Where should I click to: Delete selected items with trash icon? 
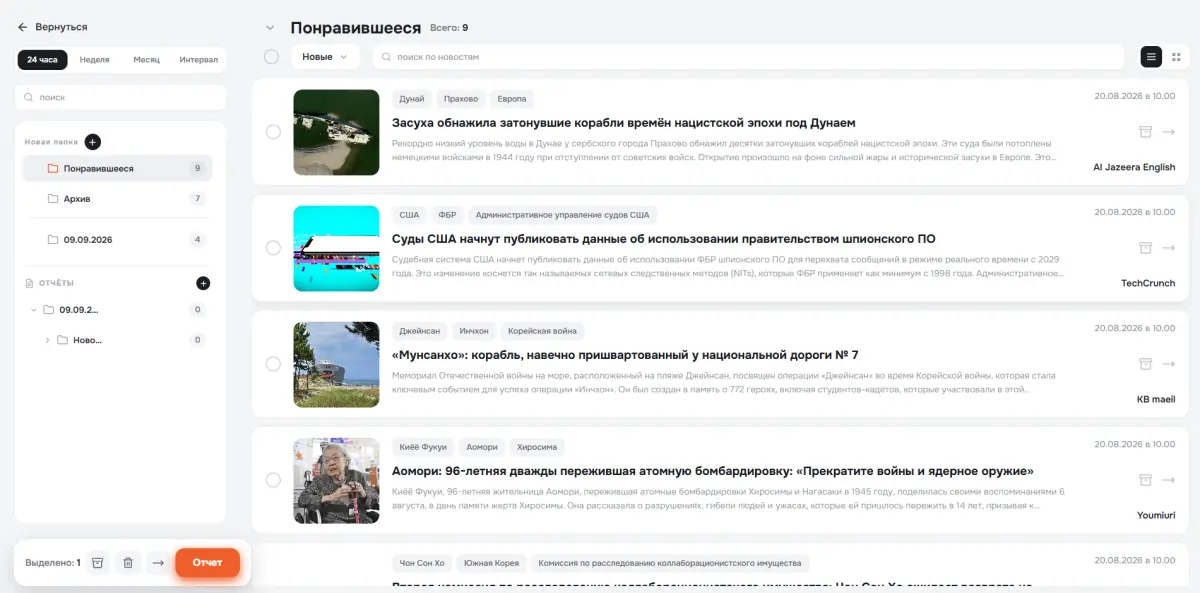tap(127, 563)
